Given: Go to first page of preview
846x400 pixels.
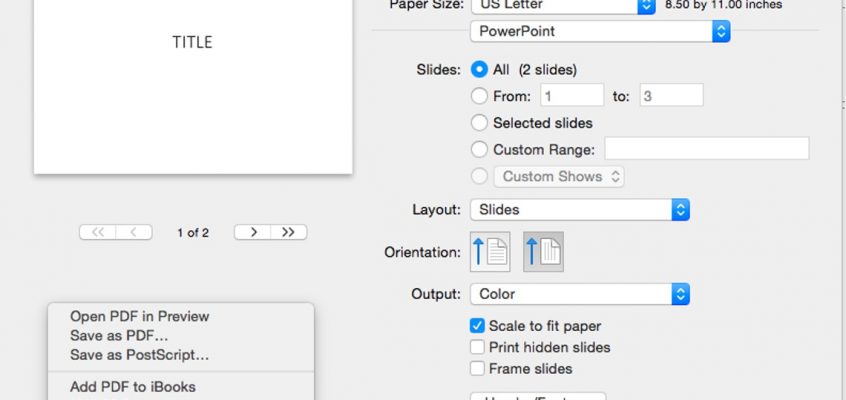Looking at the screenshot, I should 98,232.
